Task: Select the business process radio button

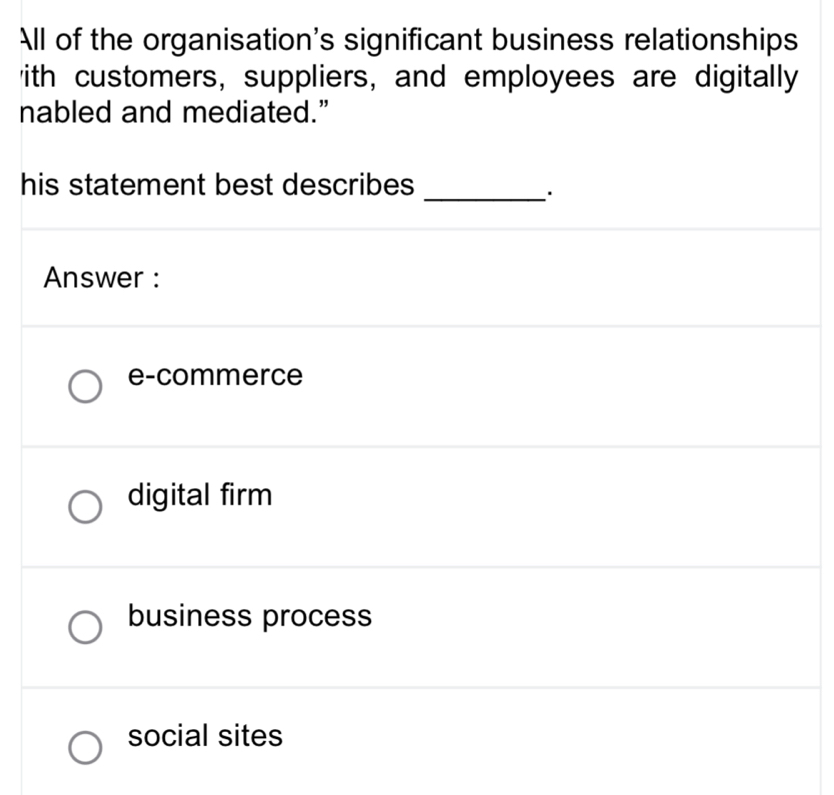Action: [85, 628]
